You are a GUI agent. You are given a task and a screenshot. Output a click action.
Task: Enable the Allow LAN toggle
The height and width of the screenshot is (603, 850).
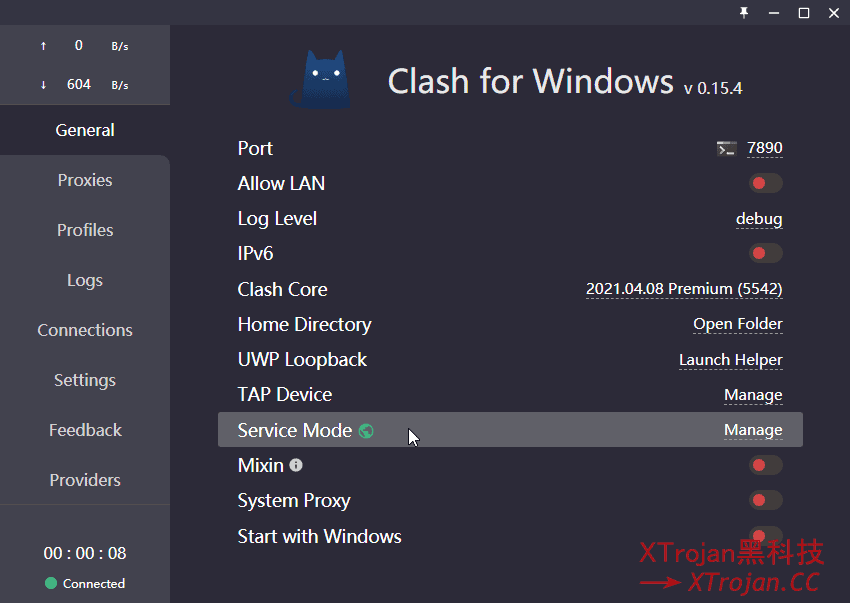pos(765,183)
